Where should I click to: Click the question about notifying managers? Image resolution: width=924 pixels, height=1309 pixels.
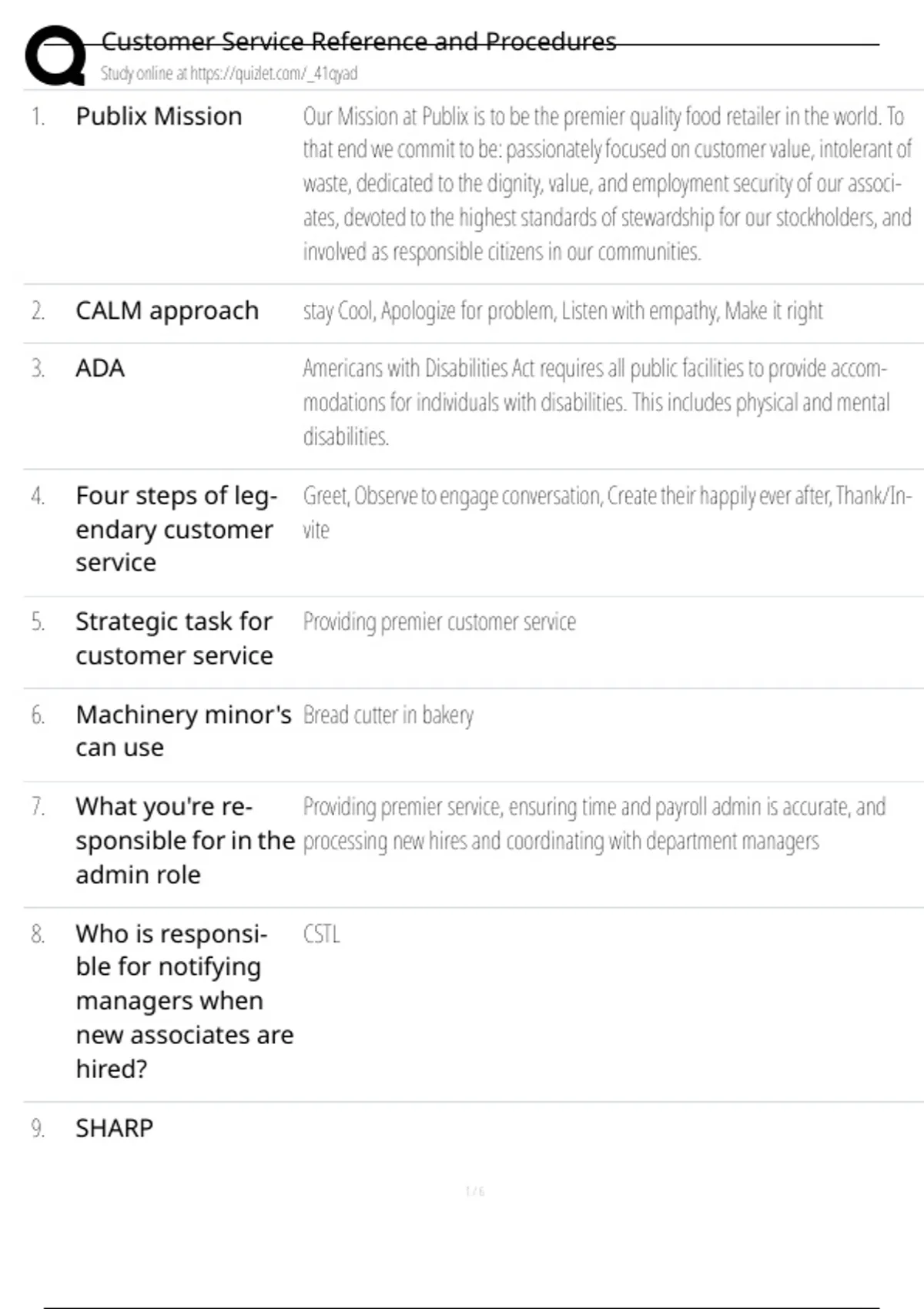pos(184,1000)
